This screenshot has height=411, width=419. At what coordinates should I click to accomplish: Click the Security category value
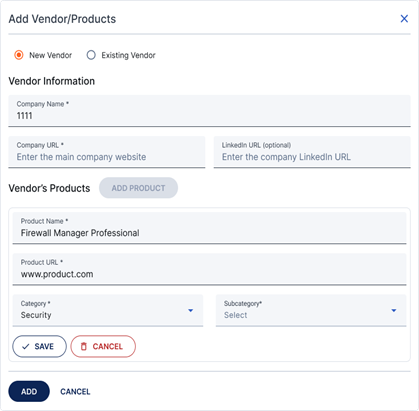[x=36, y=315]
